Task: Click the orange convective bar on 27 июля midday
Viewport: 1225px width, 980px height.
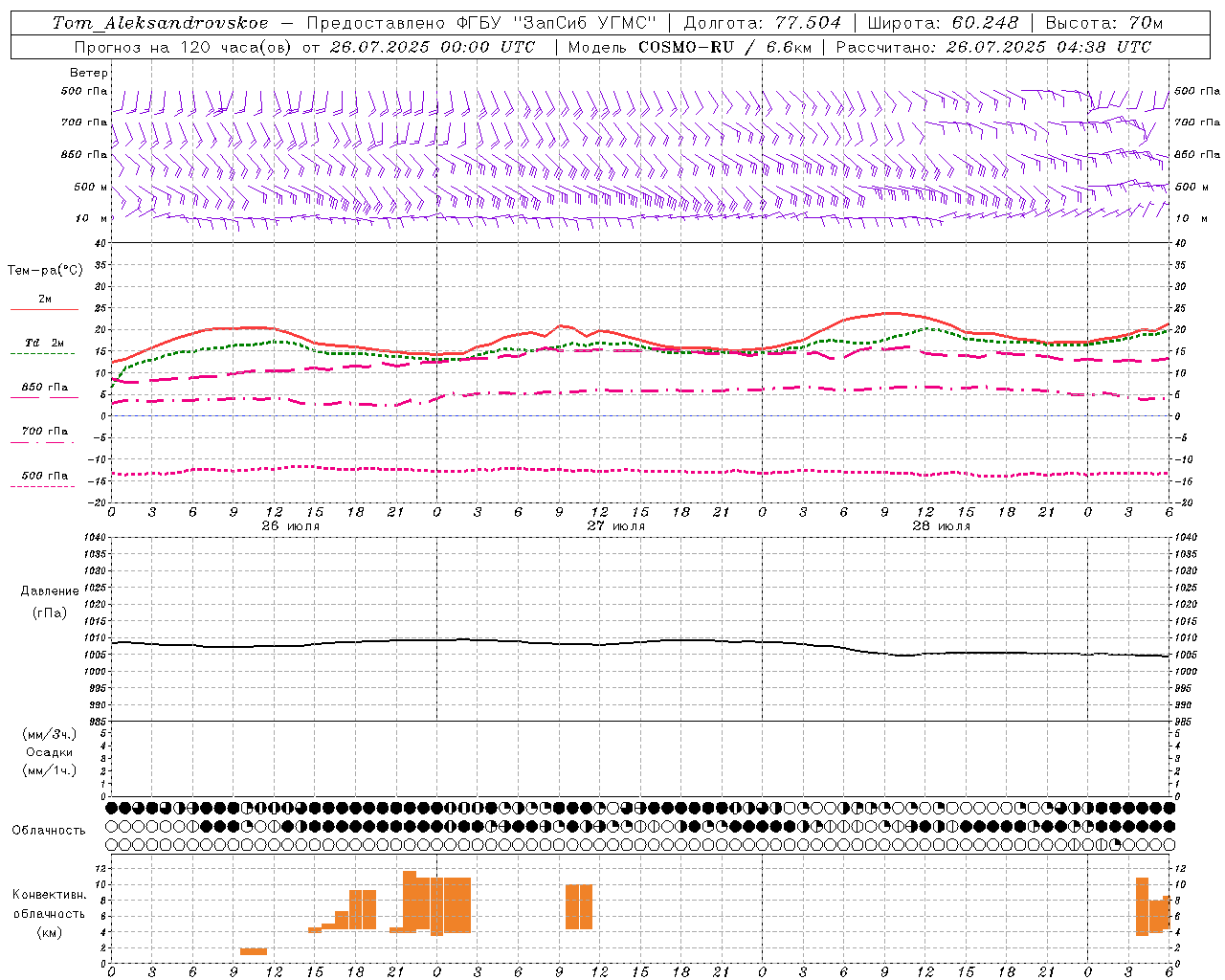Action: point(579,906)
